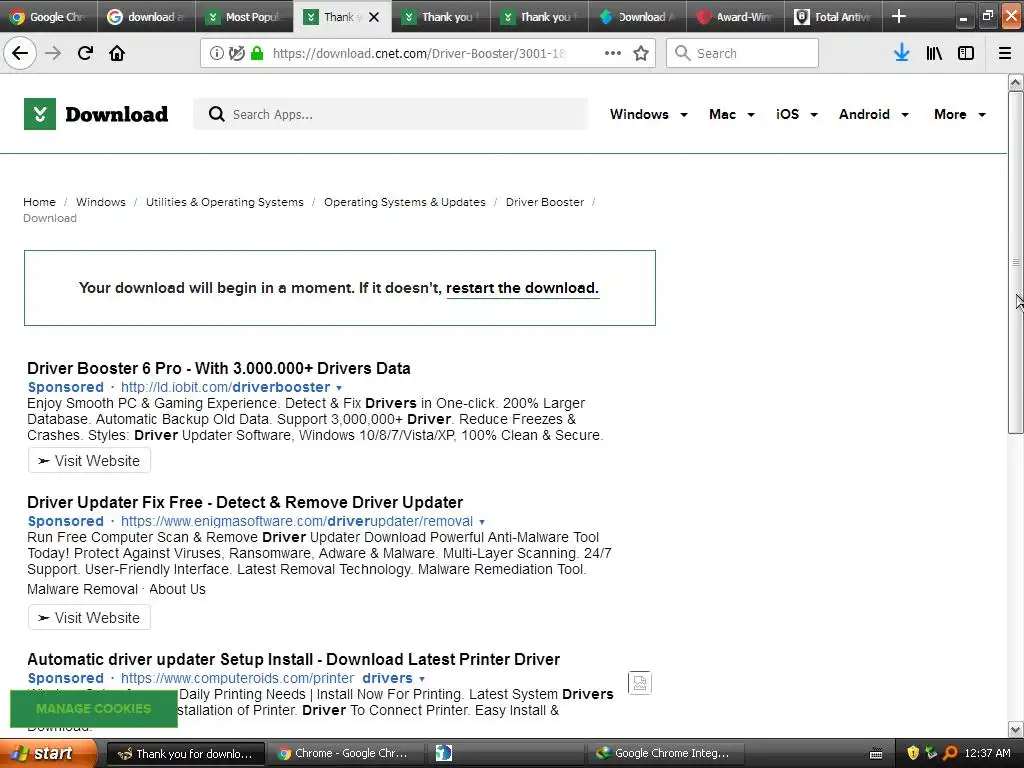Type in the browser Search box
The width and height of the screenshot is (1024, 768).
point(742,53)
